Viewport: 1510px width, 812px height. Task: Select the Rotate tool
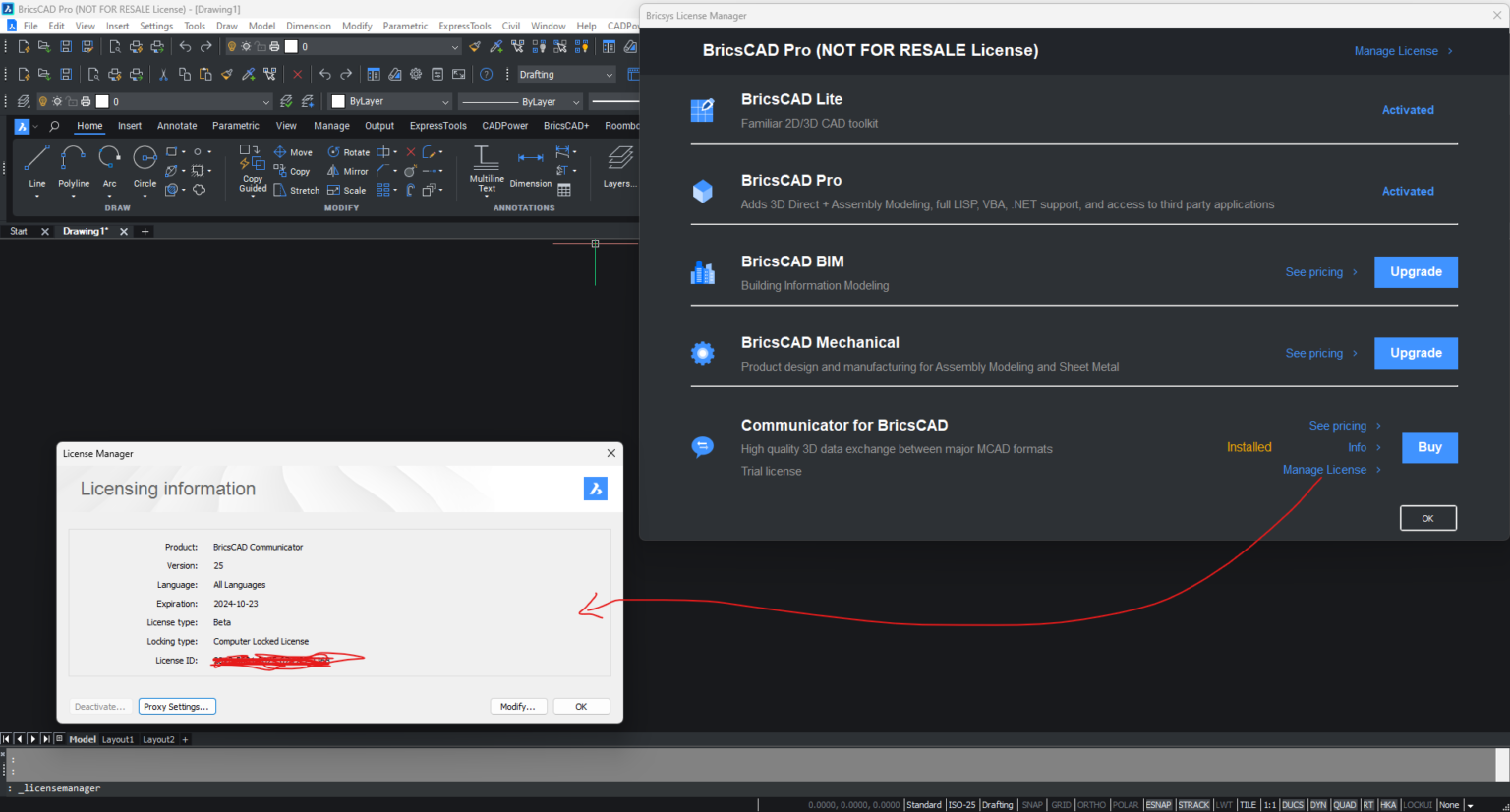tap(349, 151)
